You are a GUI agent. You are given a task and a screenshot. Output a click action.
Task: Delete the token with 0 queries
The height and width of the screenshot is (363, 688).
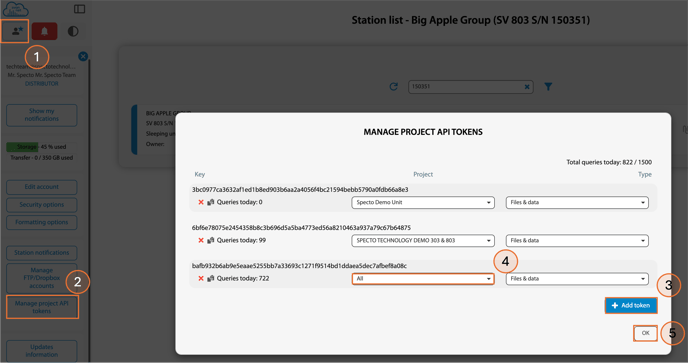click(x=201, y=202)
